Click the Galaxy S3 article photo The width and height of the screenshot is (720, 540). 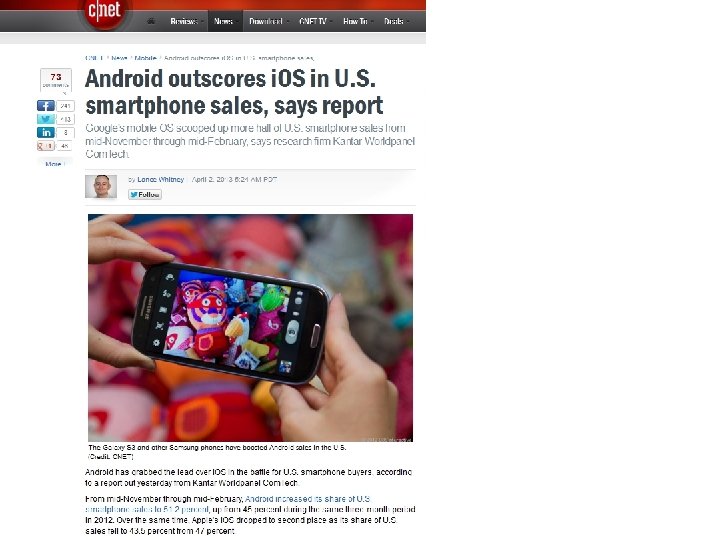coord(250,328)
